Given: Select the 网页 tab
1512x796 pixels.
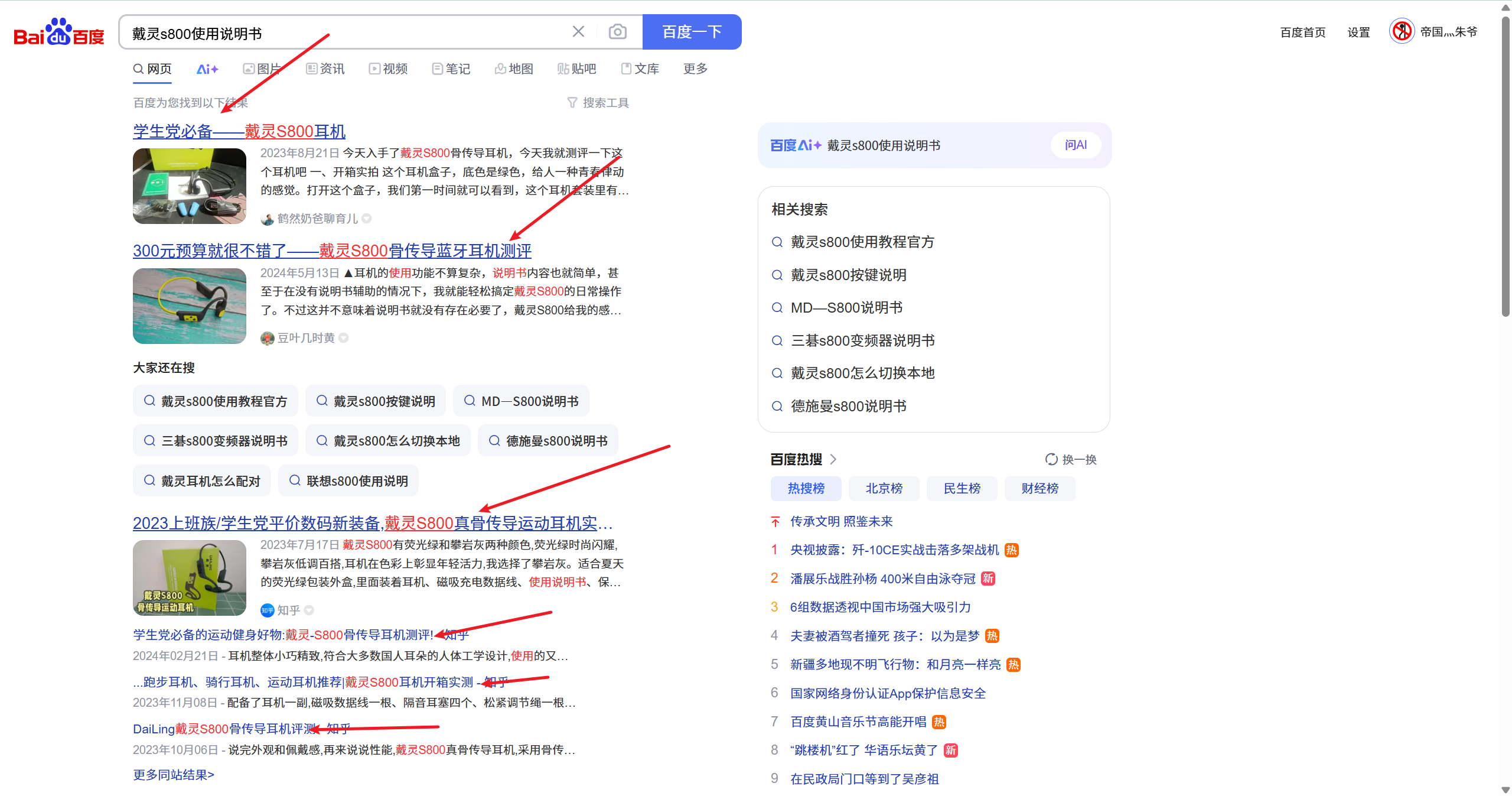Looking at the screenshot, I should [152, 69].
